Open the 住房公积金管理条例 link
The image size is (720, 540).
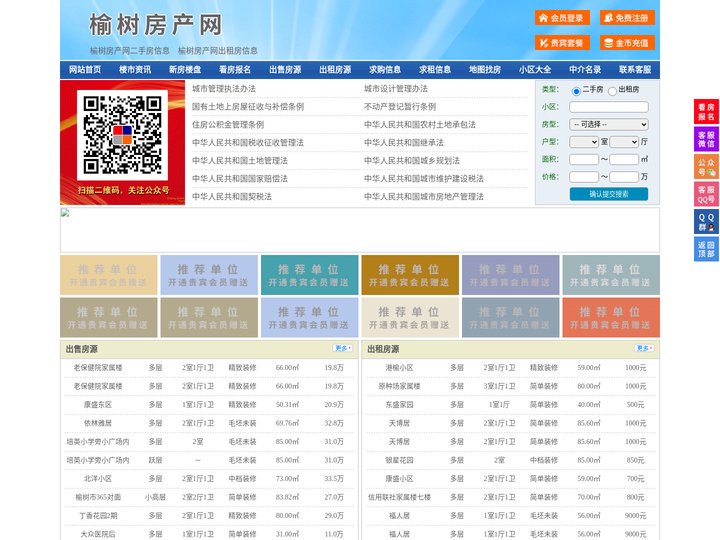228,124
